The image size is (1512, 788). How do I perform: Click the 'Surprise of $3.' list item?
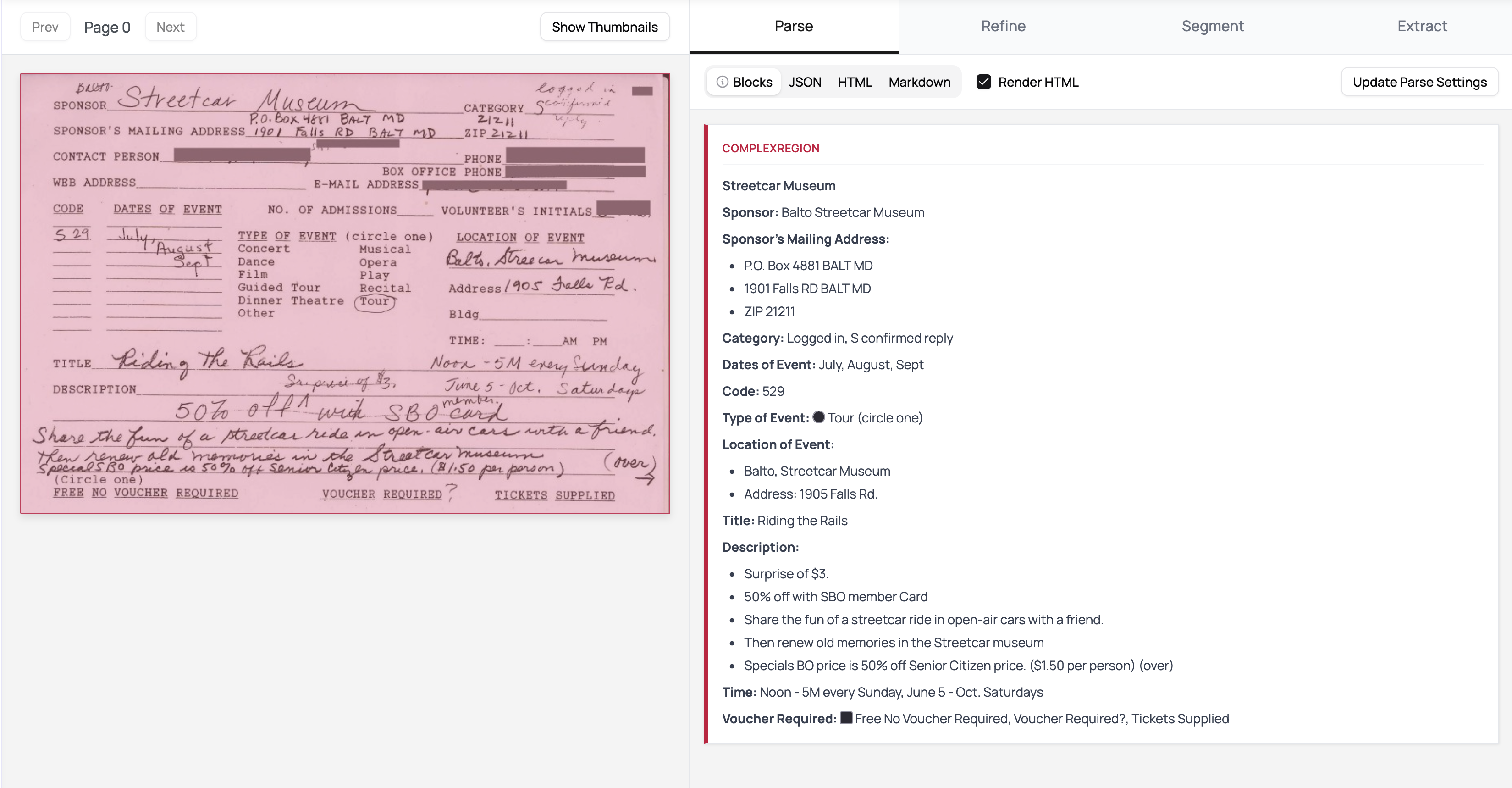786,574
